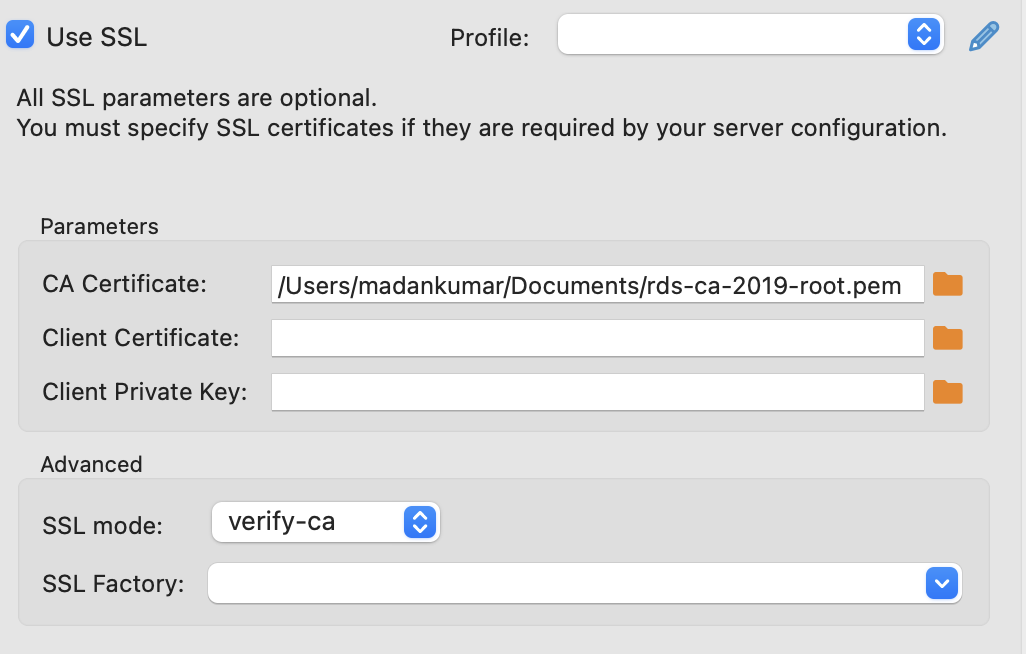
Task: Open folder picker for Client Private Key
Action: (x=946, y=392)
